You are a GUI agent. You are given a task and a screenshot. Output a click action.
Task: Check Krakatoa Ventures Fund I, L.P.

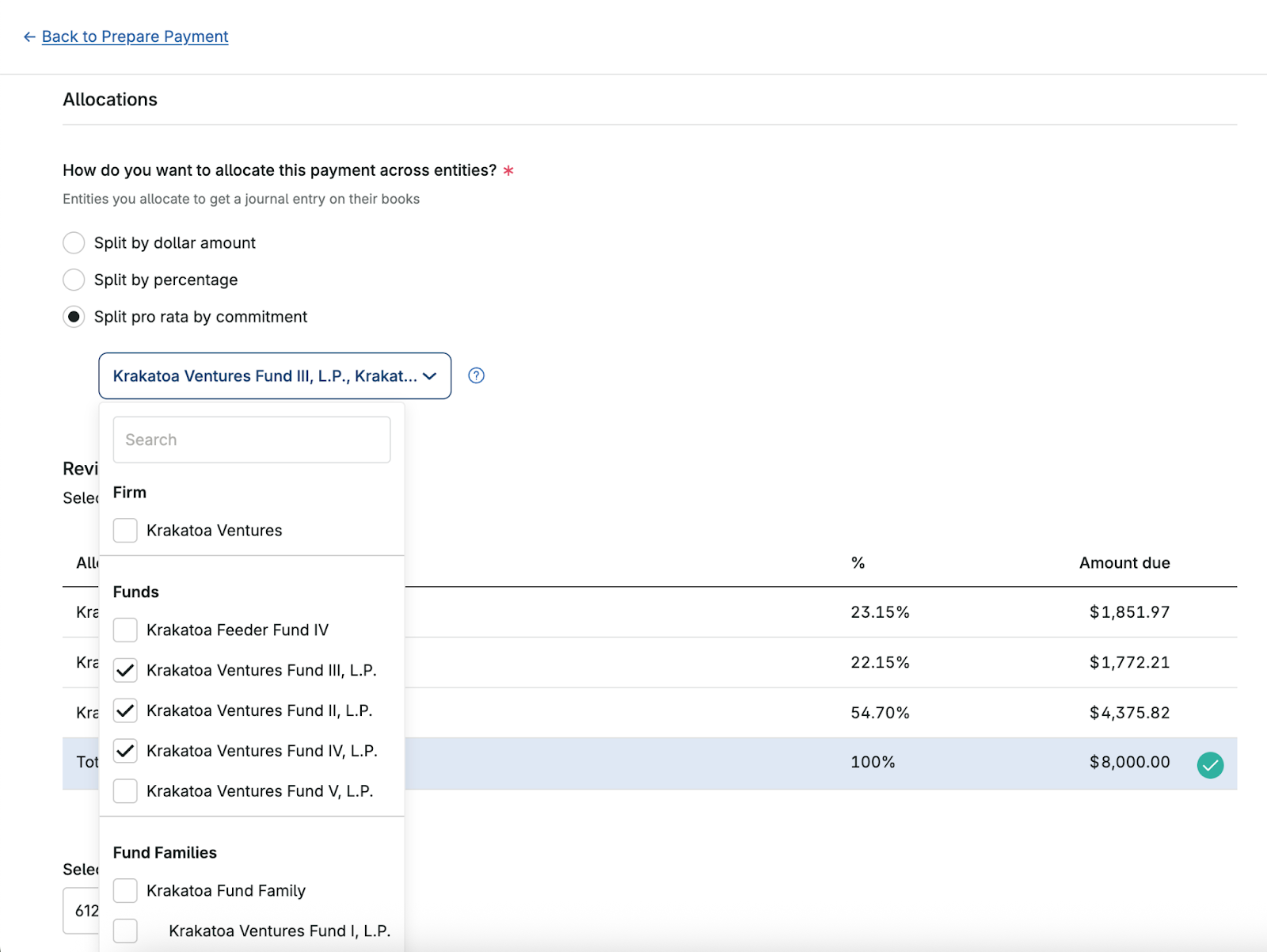(x=125, y=931)
